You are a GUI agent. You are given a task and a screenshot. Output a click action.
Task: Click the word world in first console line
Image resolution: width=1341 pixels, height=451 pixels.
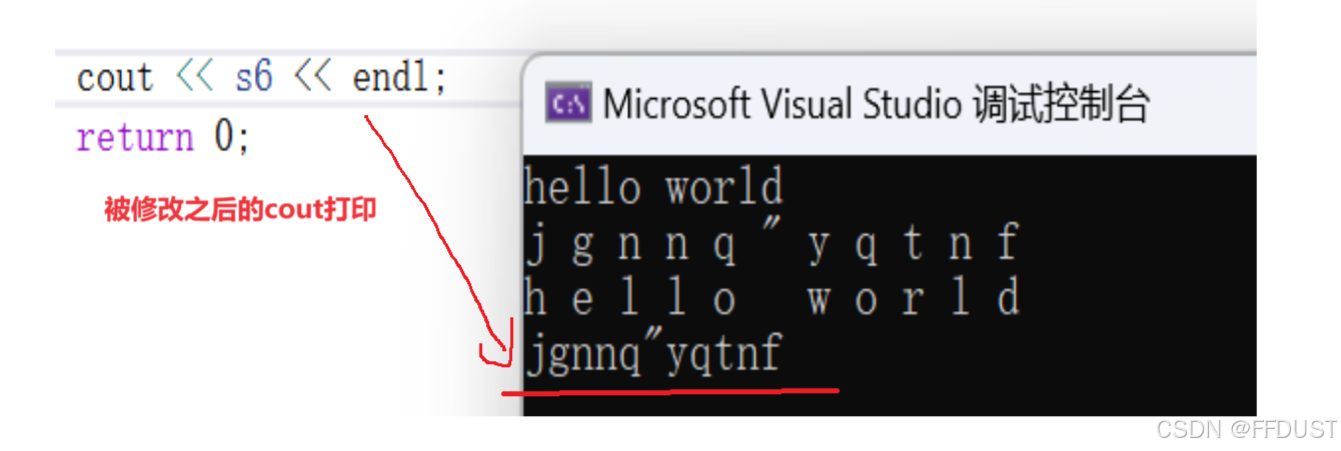coord(724,188)
